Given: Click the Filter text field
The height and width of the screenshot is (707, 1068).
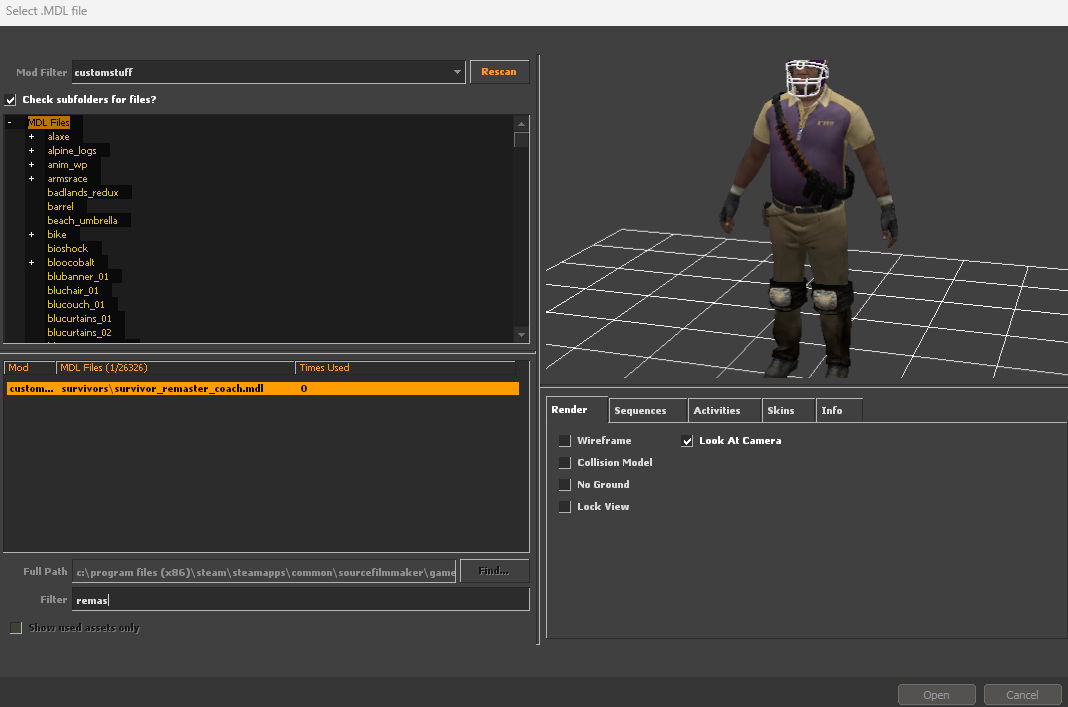Looking at the screenshot, I should pos(300,599).
